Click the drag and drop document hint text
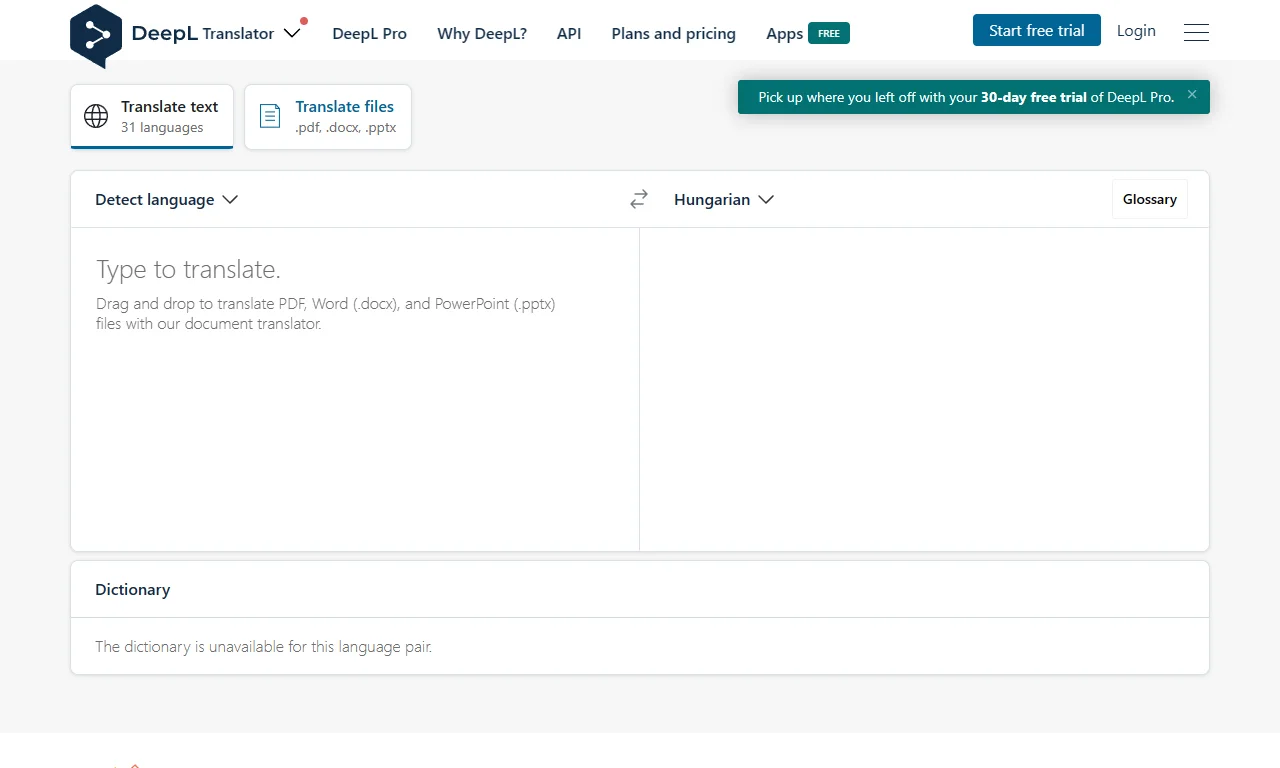 tap(326, 313)
